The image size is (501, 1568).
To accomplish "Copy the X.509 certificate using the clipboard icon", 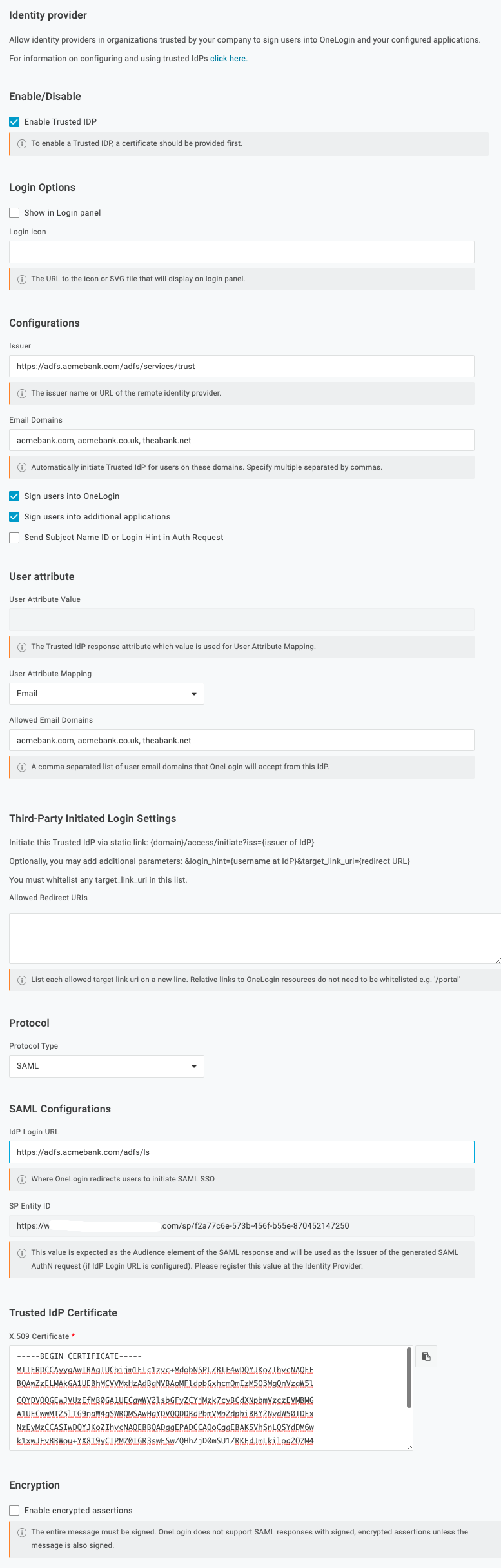I will point(426,1356).
